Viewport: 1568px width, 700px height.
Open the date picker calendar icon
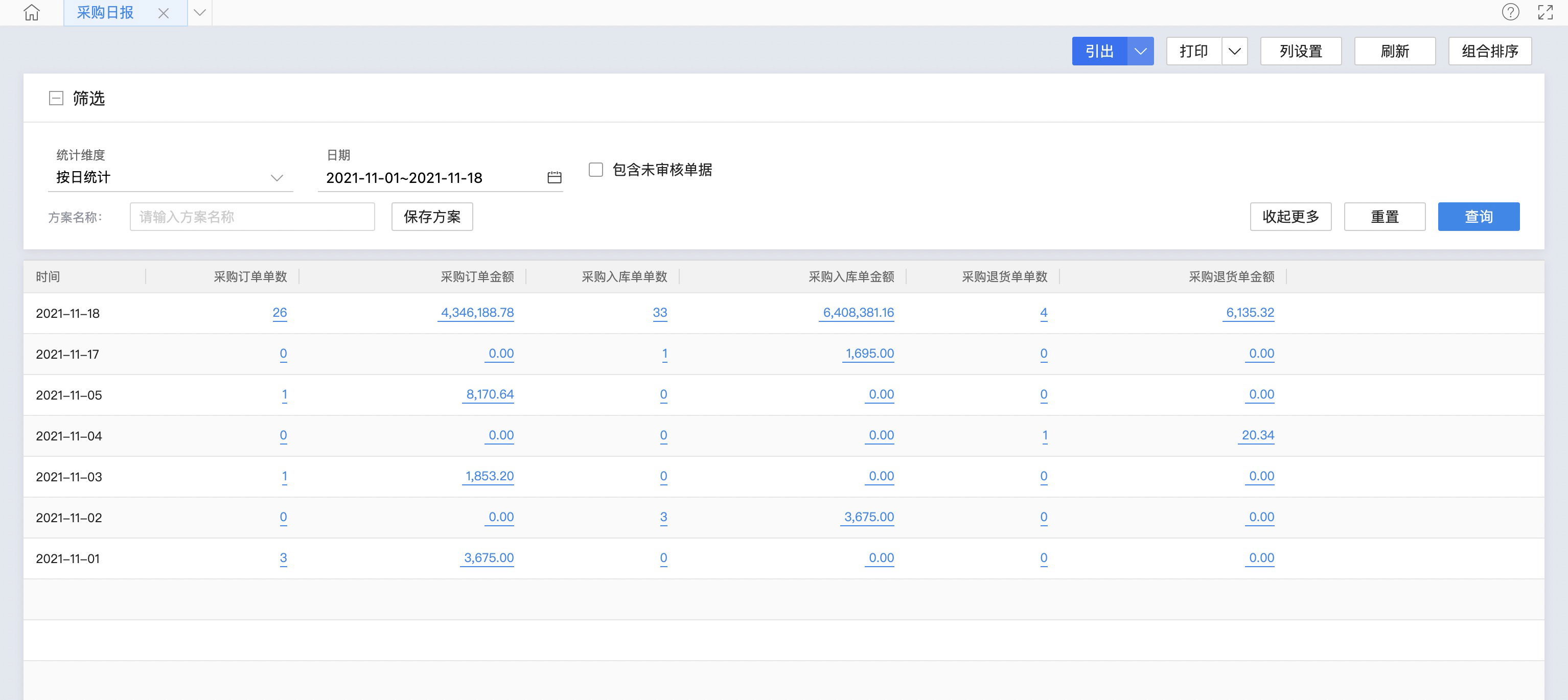click(x=554, y=178)
